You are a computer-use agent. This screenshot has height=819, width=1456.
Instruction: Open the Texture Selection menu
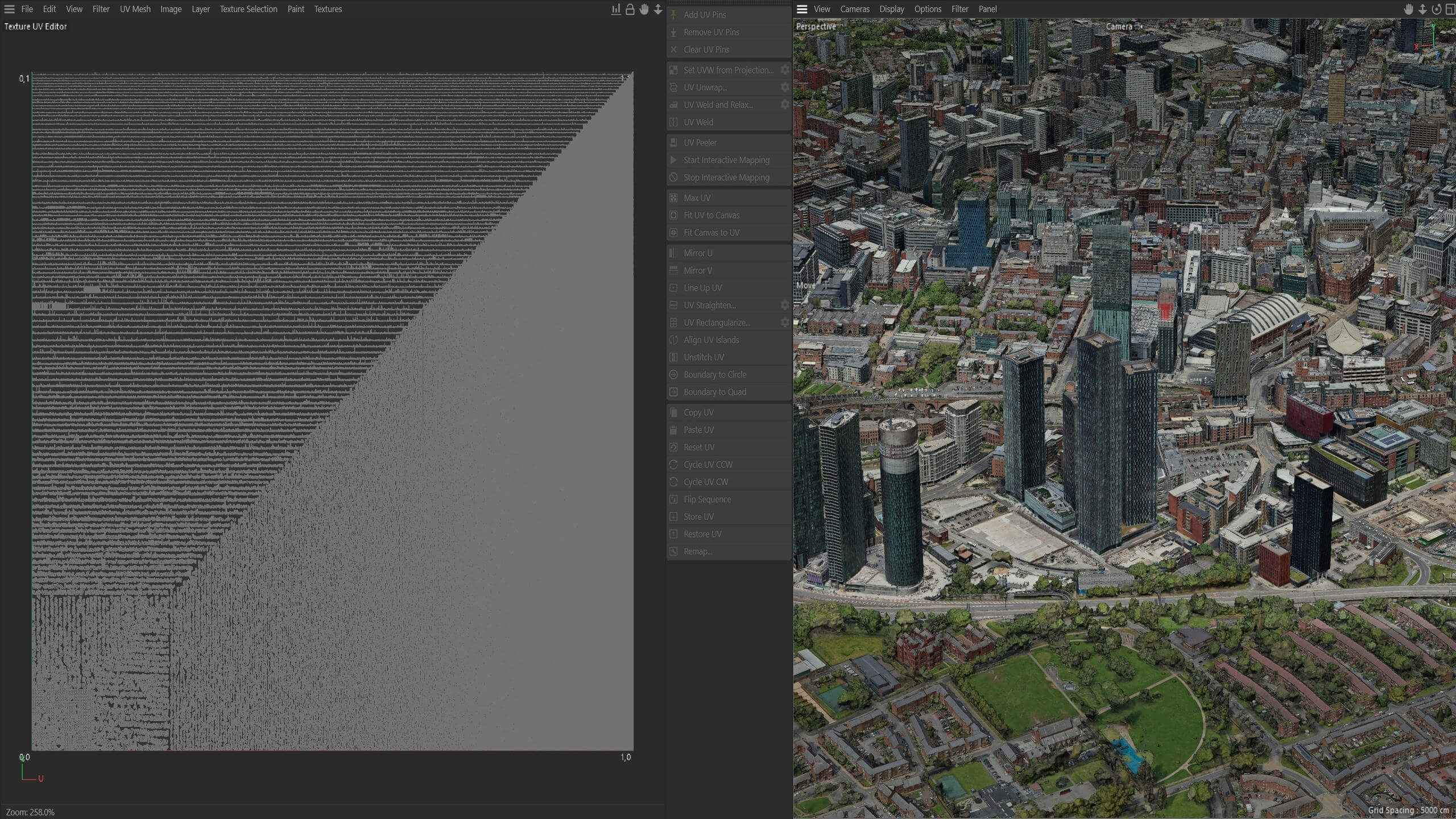tap(249, 9)
